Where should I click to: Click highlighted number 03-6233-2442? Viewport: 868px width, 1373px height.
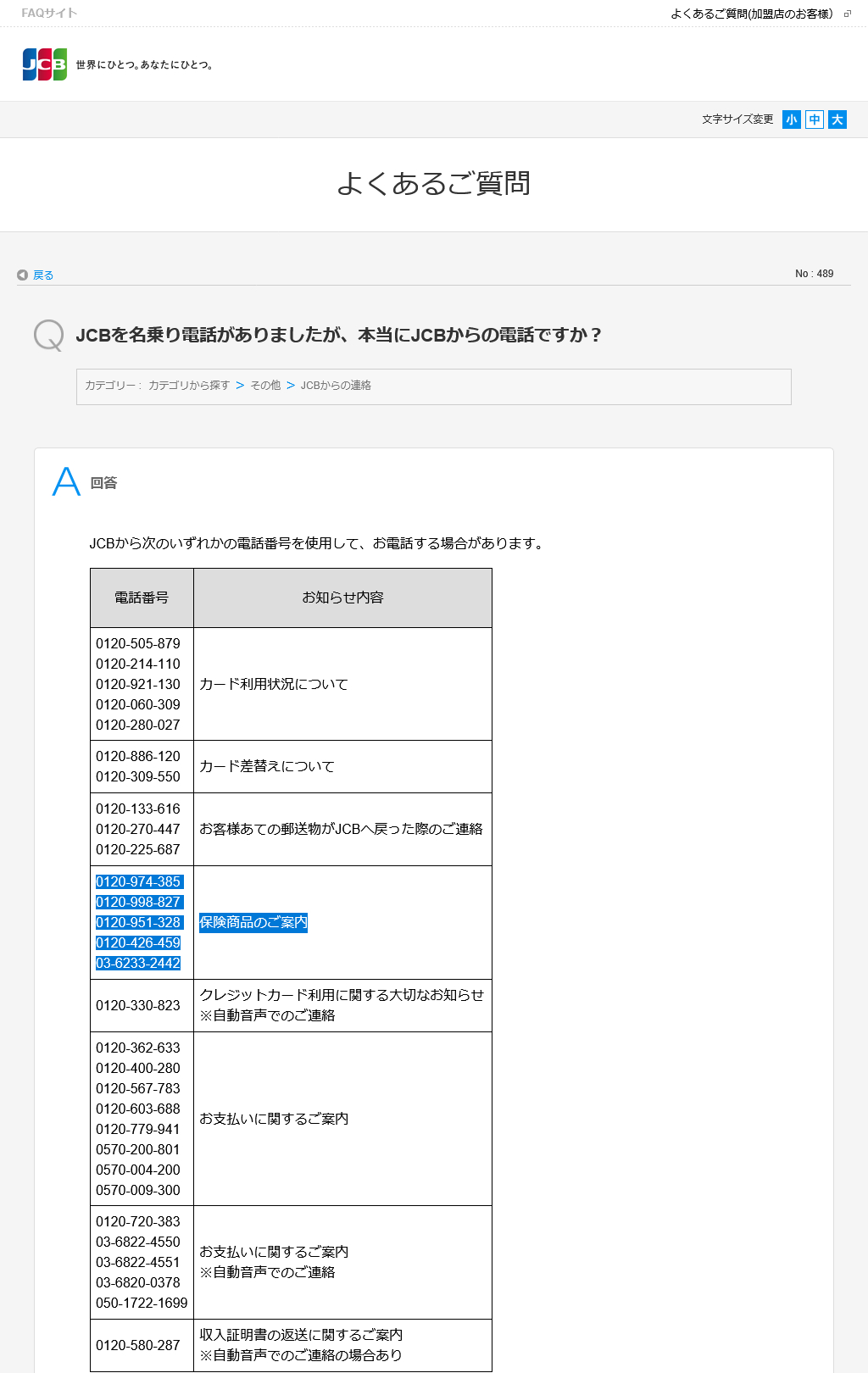click(138, 963)
